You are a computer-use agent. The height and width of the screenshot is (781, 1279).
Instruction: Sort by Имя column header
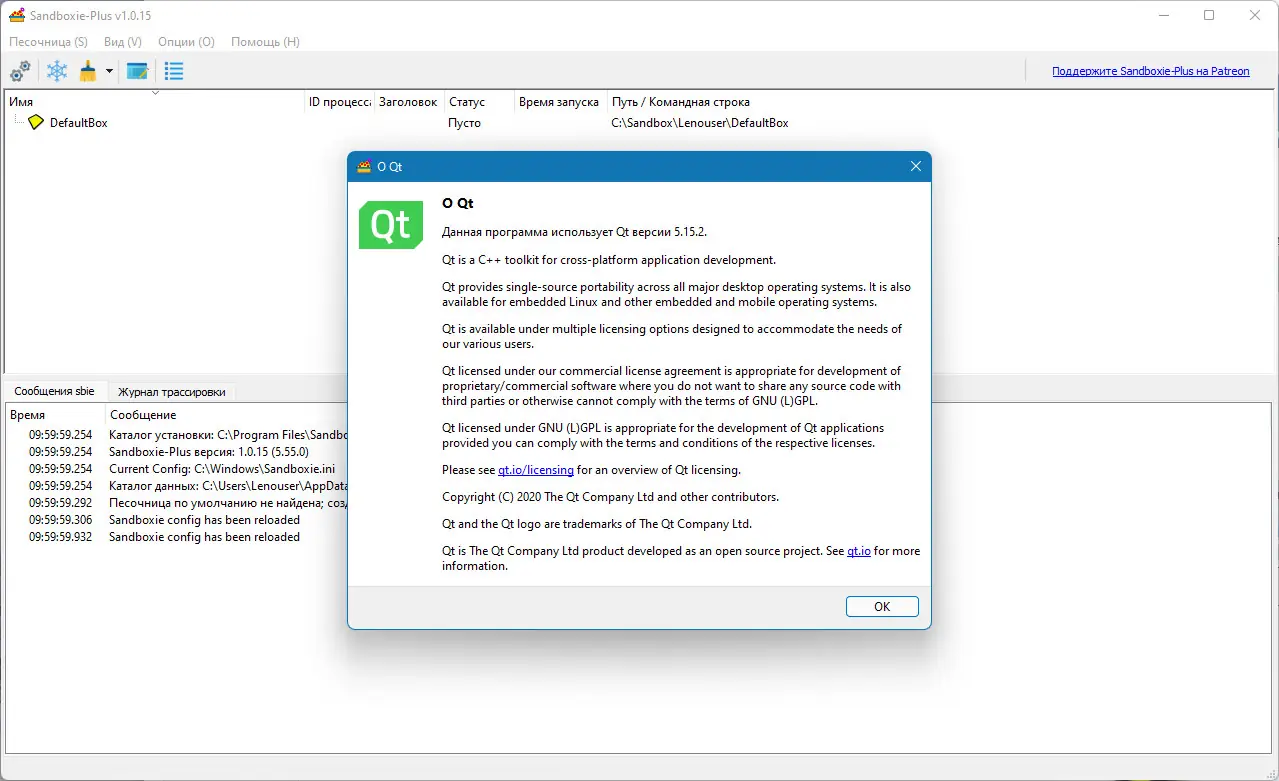[x=155, y=102]
